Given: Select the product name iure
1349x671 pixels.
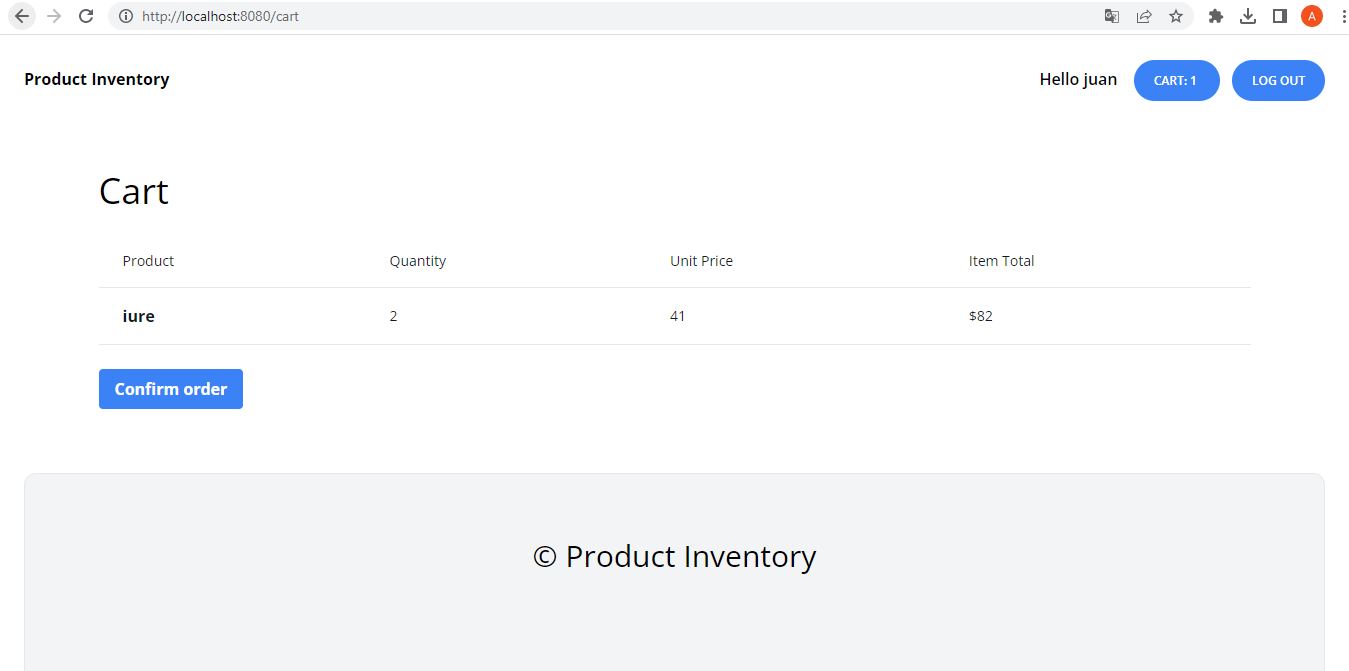Looking at the screenshot, I should (x=137, y=316).
